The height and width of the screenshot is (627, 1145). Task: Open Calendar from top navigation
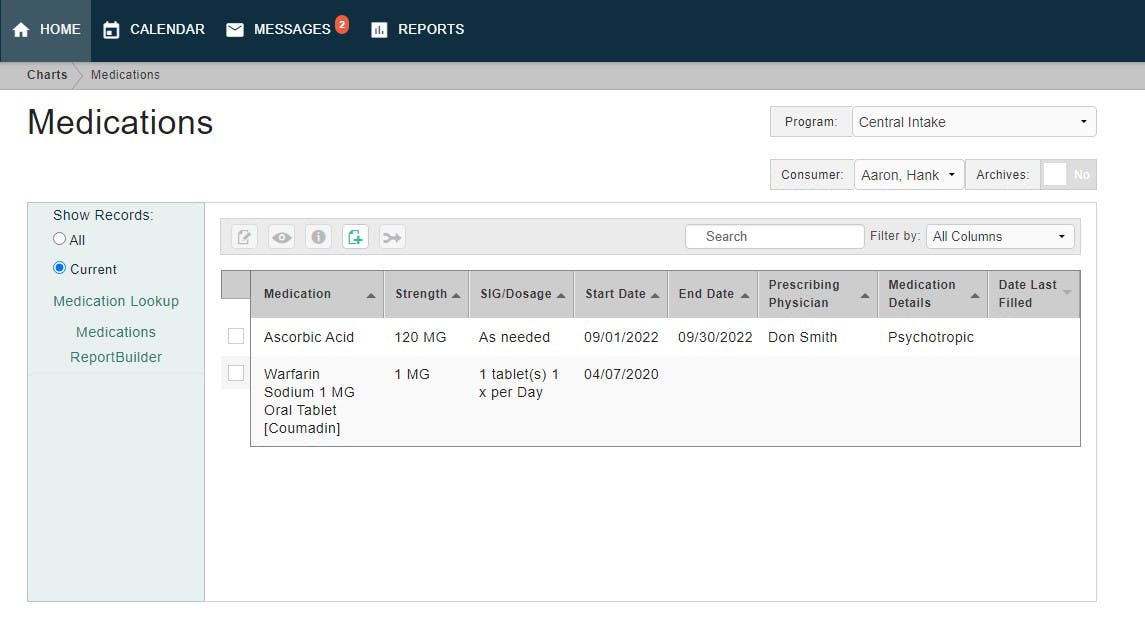coord(154,30)
